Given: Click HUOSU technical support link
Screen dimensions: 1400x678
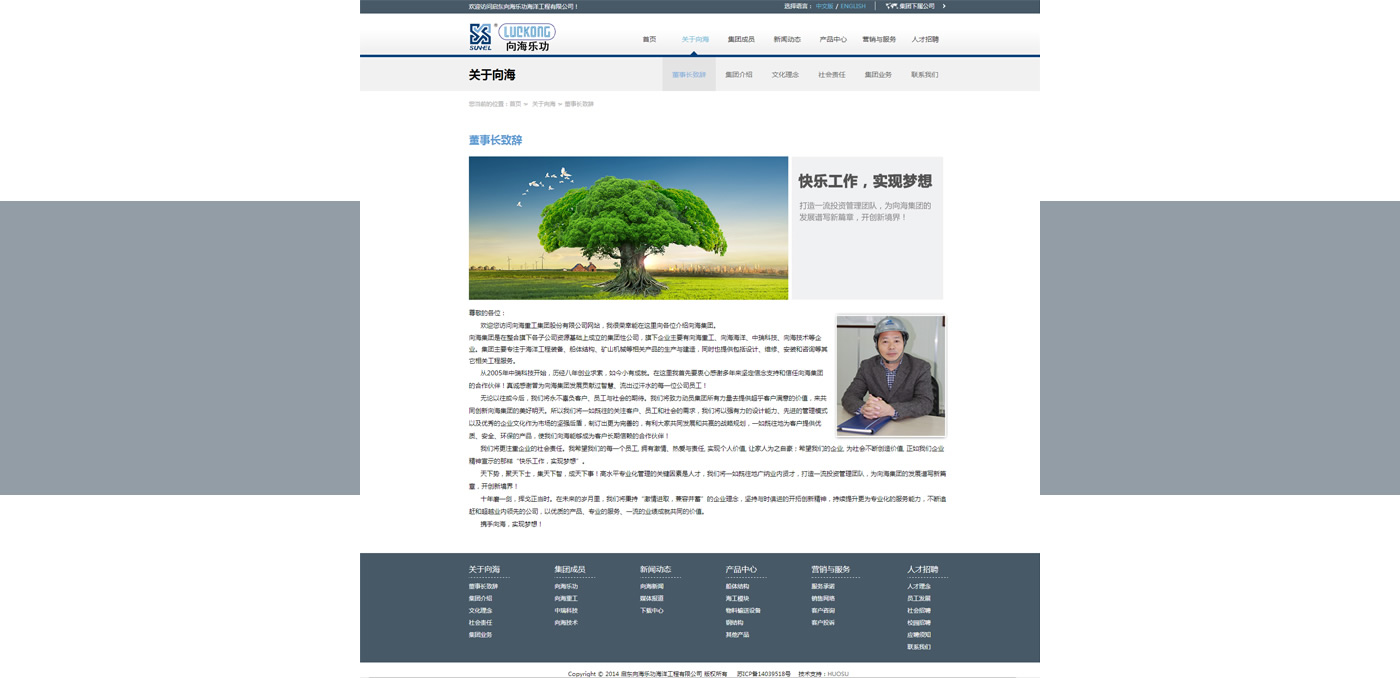Looking at the screenshot, I should pos(838,674).
